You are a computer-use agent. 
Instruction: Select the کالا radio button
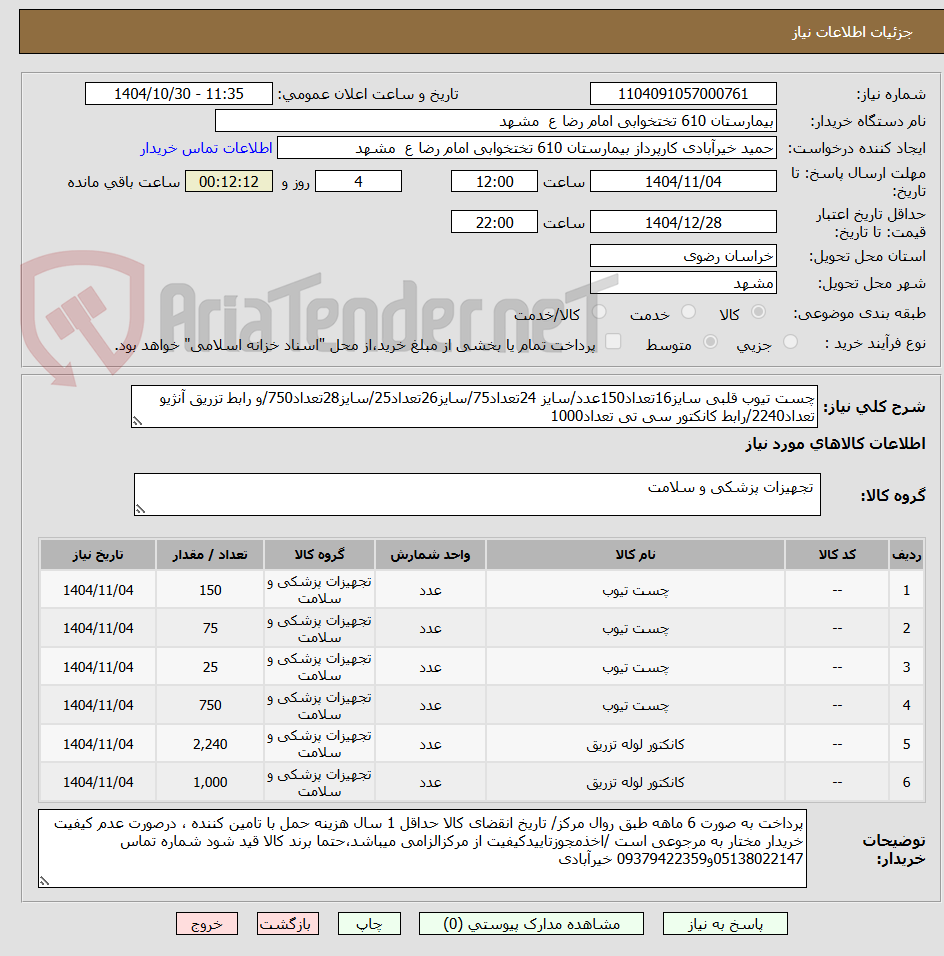(x=759, y=312)
